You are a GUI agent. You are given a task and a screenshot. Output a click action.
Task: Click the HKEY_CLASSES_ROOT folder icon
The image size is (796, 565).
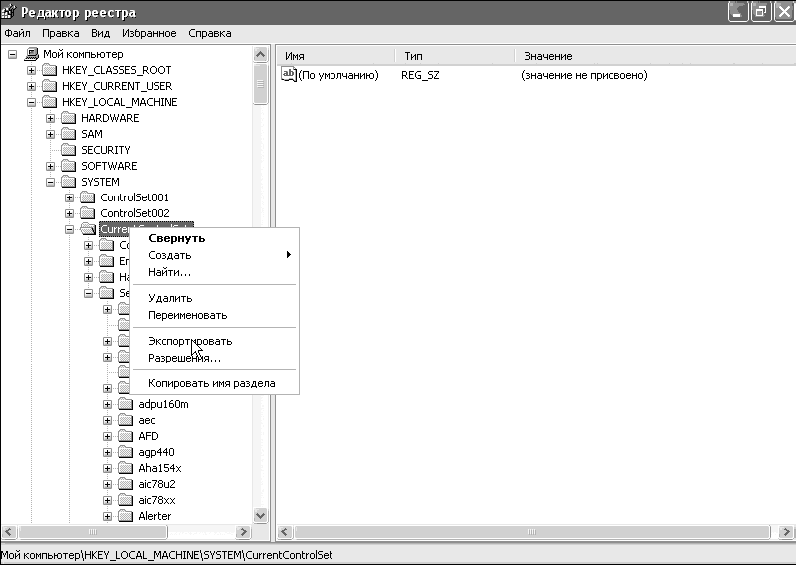coord(50,70)
